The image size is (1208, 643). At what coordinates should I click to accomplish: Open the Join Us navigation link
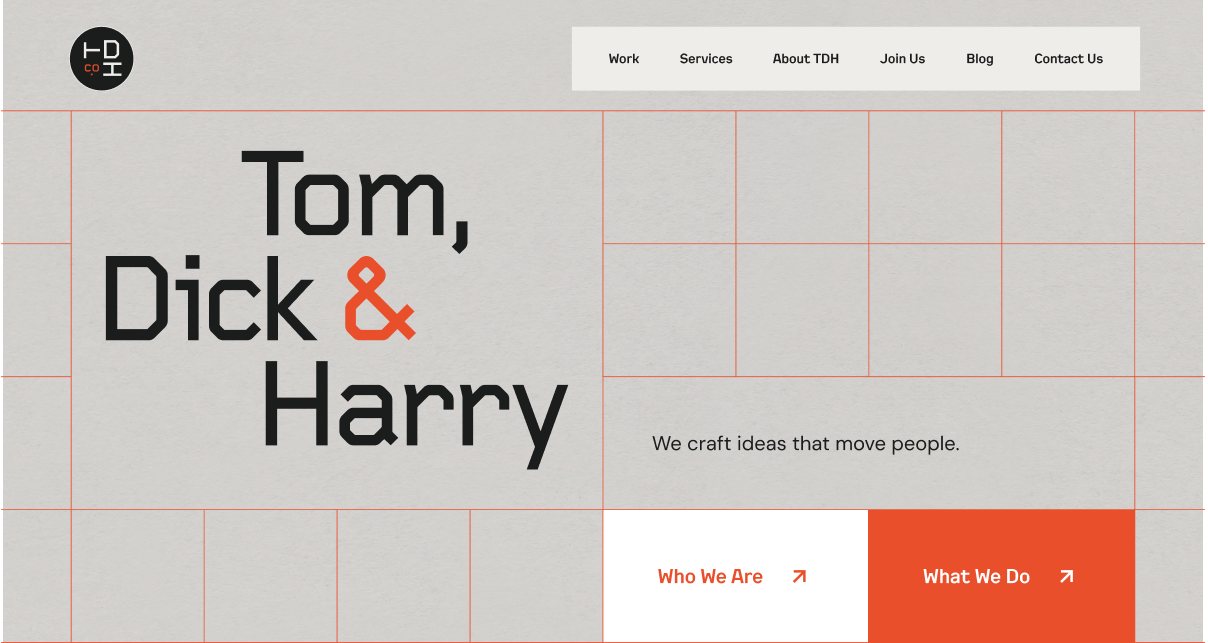[902, 58]
